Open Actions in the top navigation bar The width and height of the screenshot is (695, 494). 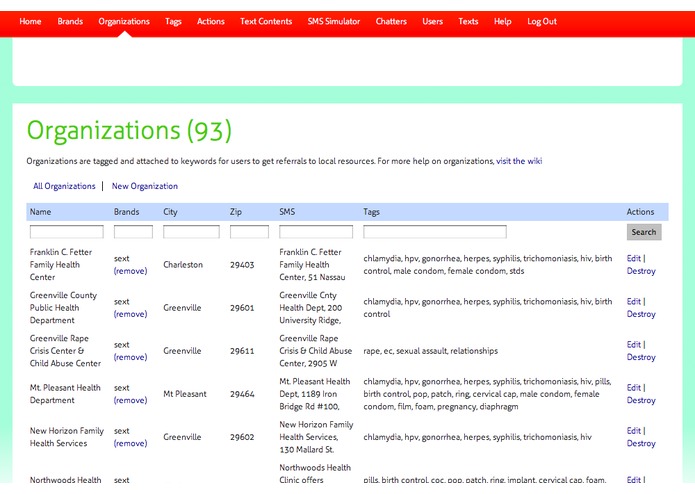click(211, 21)
